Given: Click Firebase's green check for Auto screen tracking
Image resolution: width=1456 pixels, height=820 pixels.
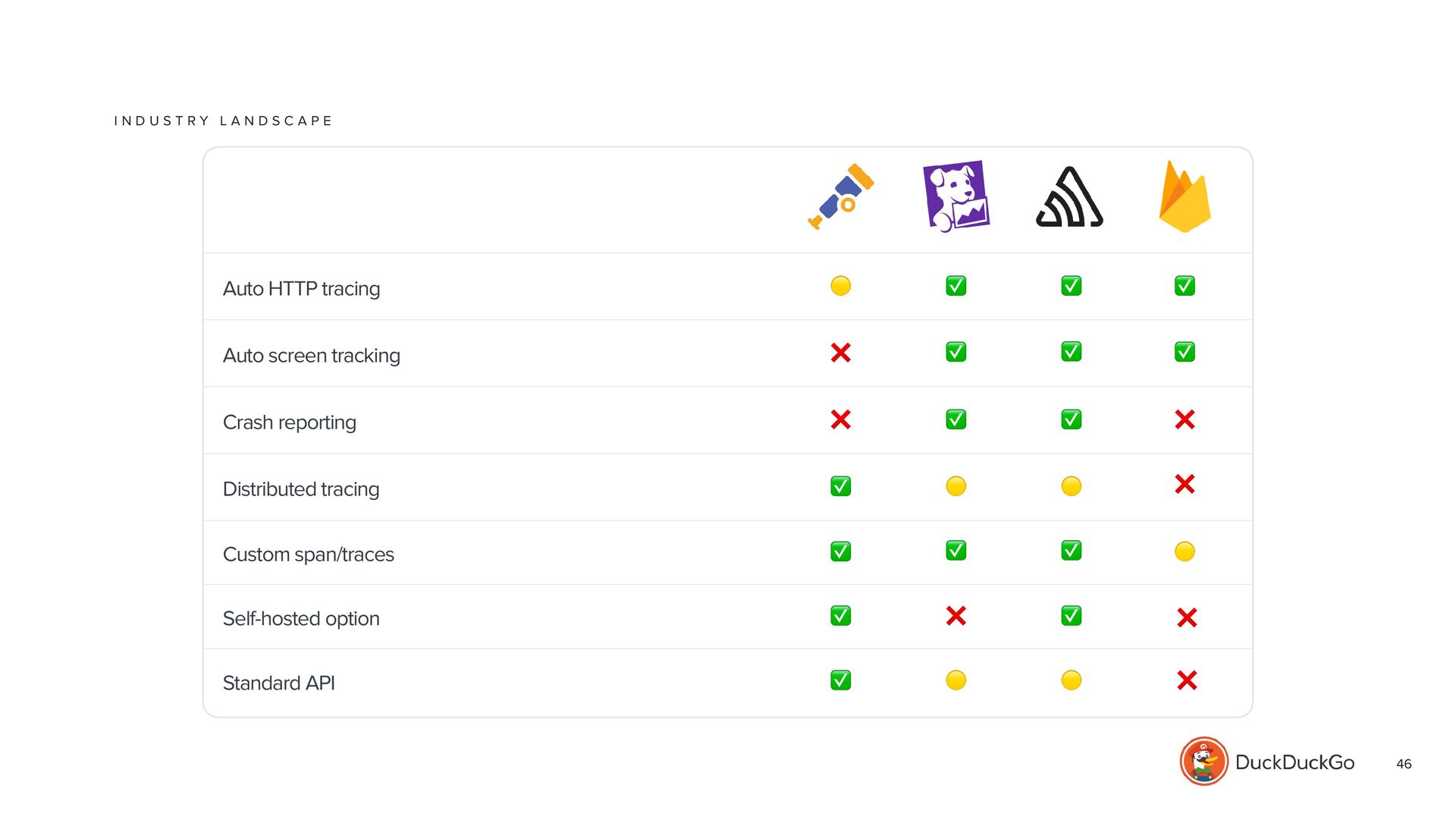Looking at the screenshot, I should [x=1185, y=352].
